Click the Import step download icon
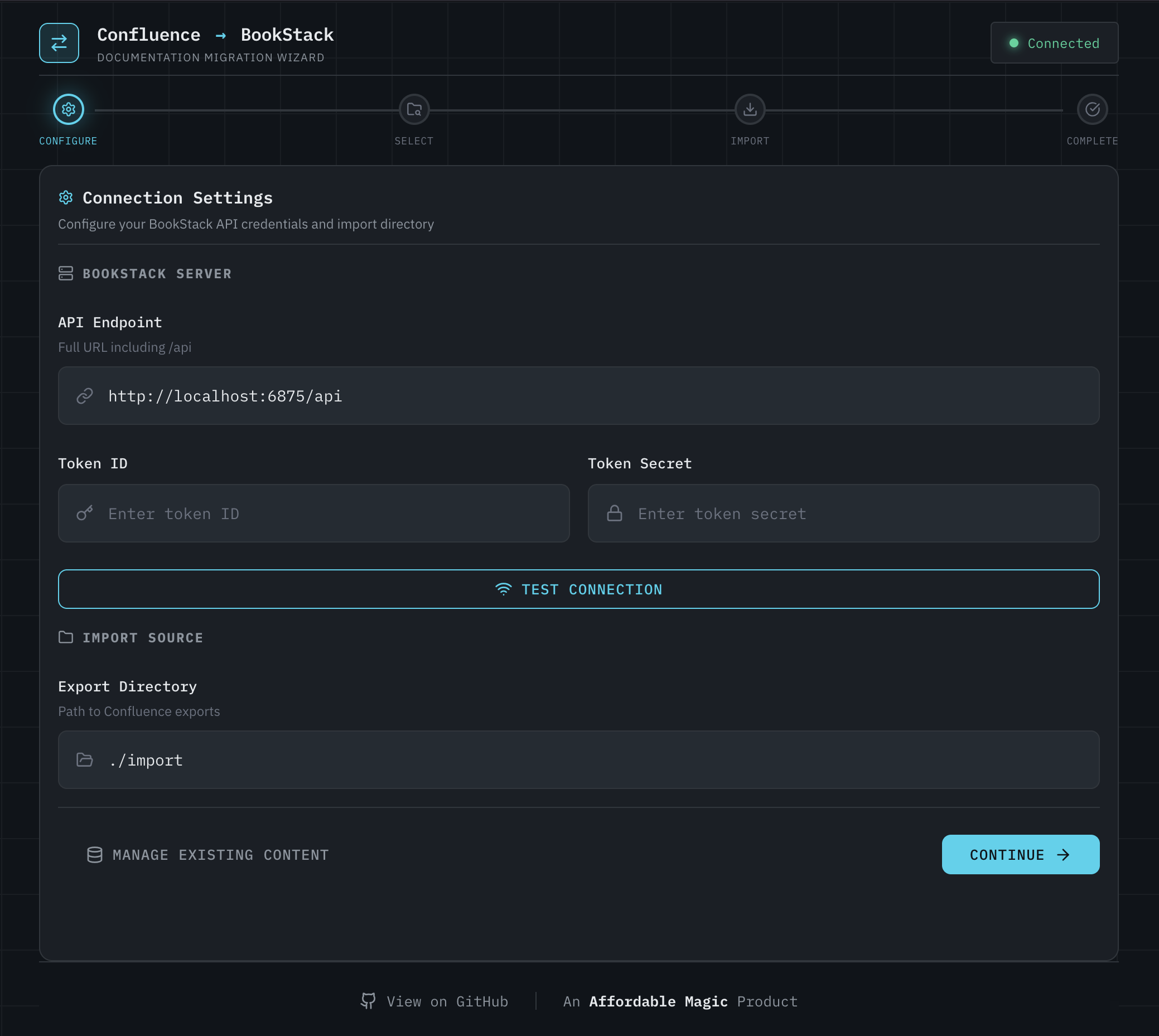This screenshot has height=1036, width=1159. pyautogui.click(x=750, y=110)
